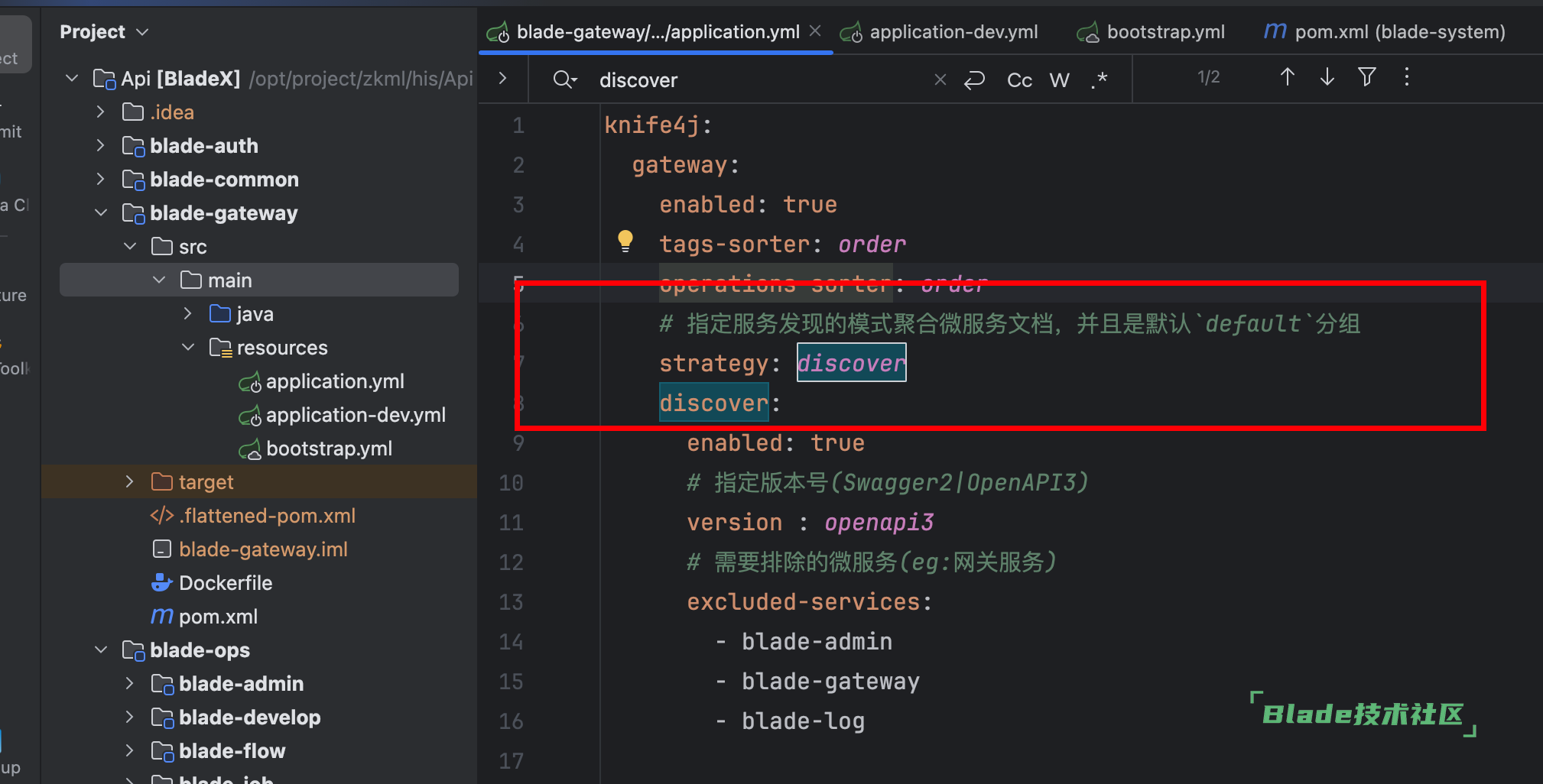Click the blade-common module folder icon
Screen dimensions: 1543x784
tap(133, 180)
